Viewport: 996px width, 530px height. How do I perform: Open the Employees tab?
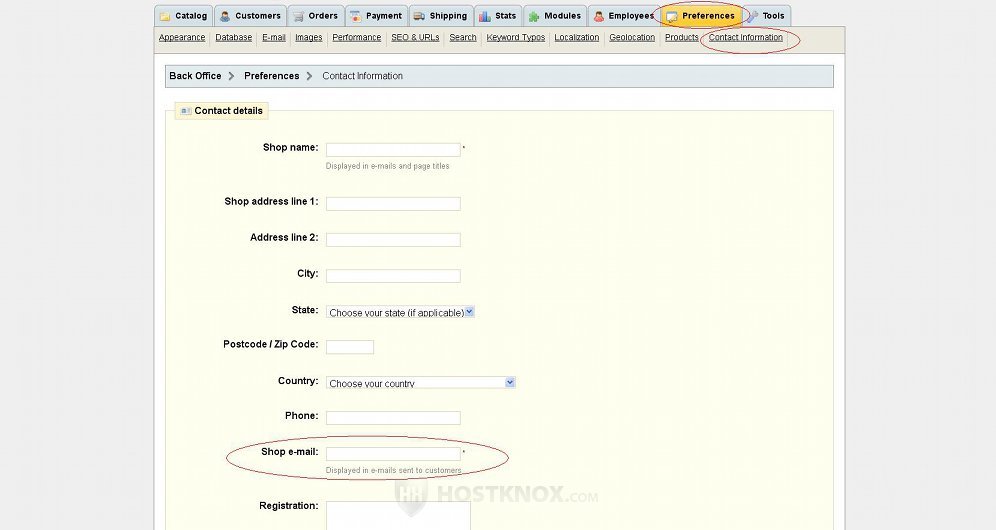[x=624, y=16]
